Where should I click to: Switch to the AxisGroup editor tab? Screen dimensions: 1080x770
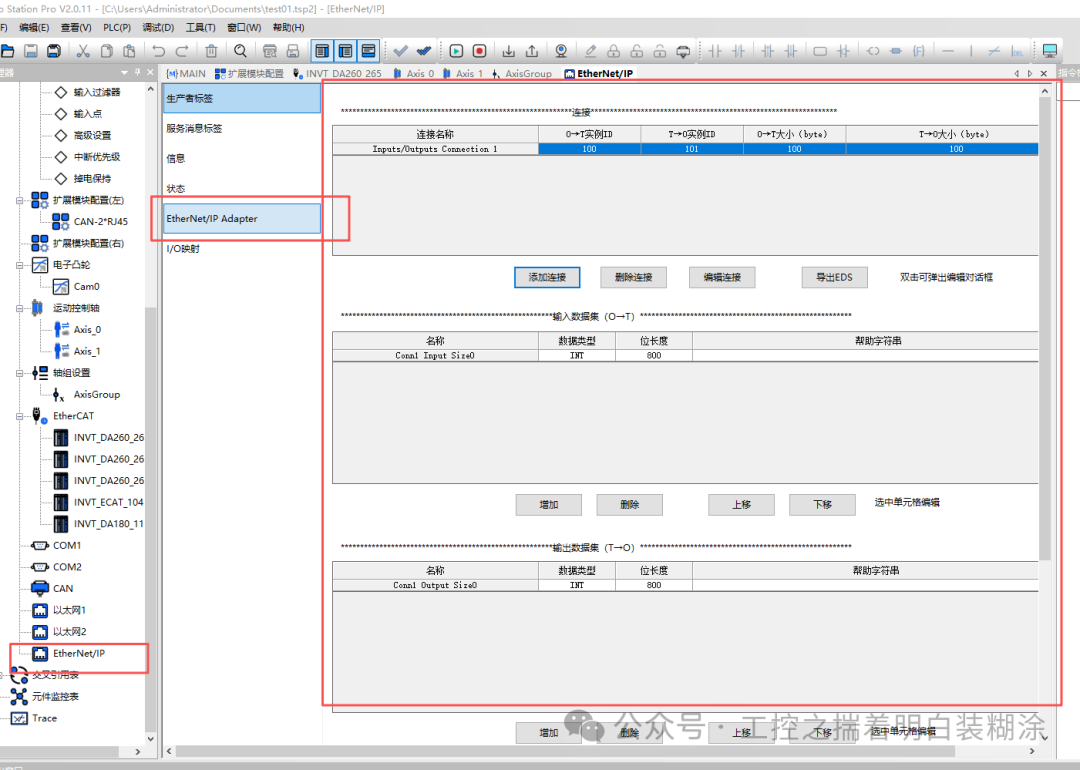pyautogui.click(x=522, y=74)
